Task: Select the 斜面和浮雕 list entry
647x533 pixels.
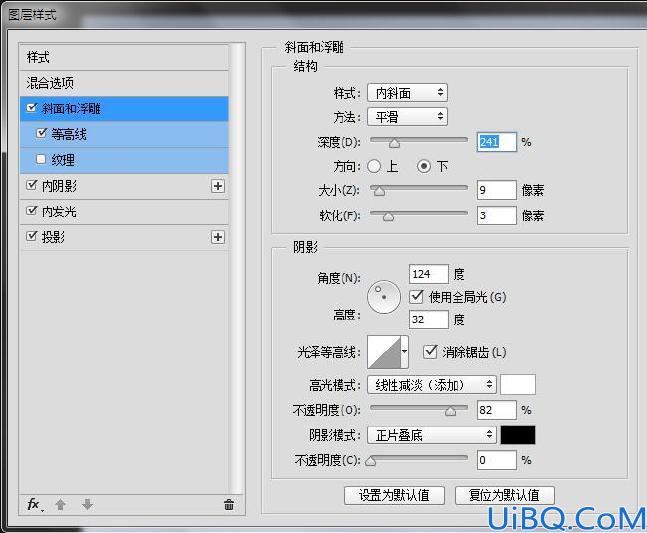Action: (124, 108)
